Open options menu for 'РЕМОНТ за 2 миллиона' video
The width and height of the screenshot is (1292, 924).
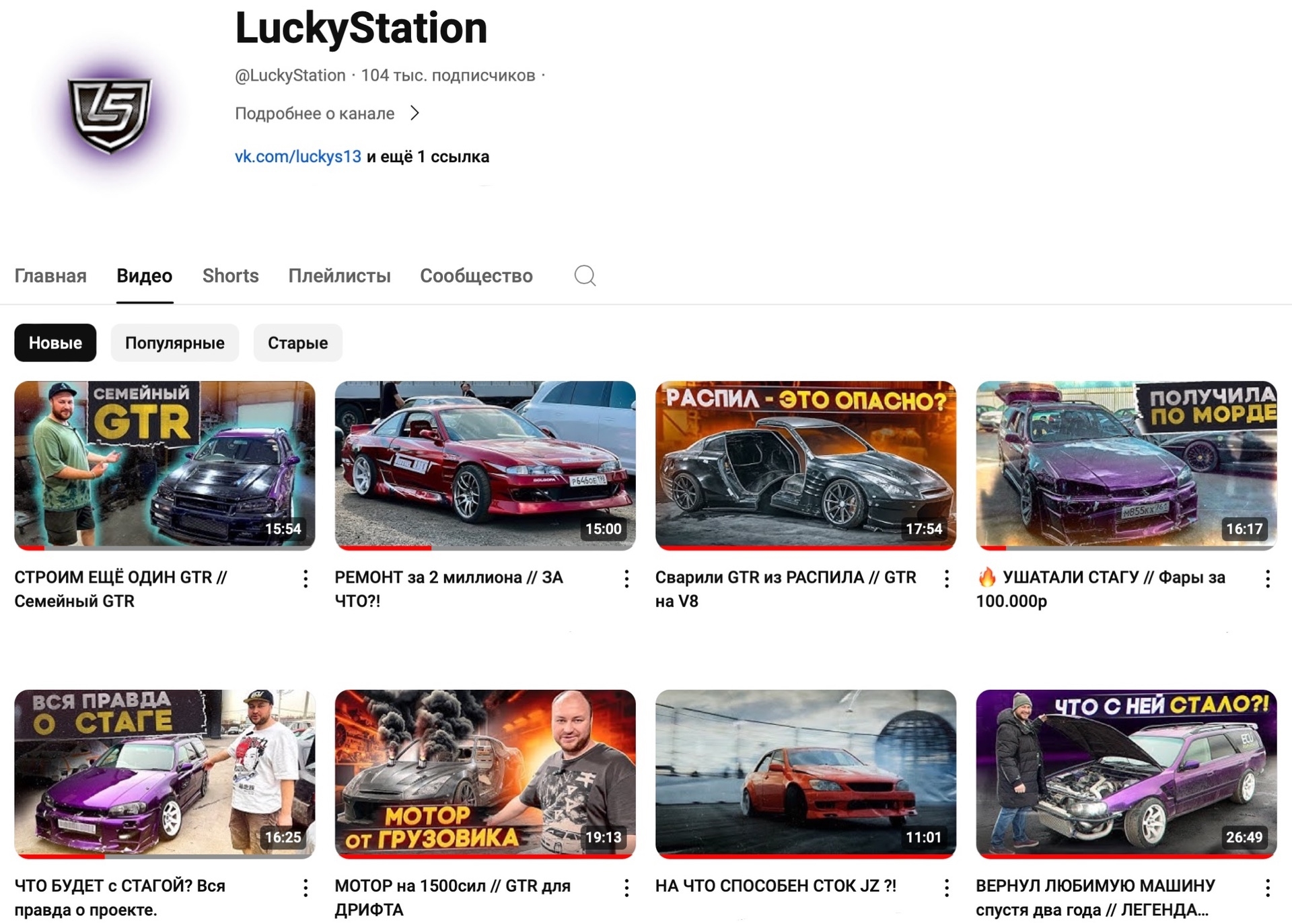[x=626, y=579]
